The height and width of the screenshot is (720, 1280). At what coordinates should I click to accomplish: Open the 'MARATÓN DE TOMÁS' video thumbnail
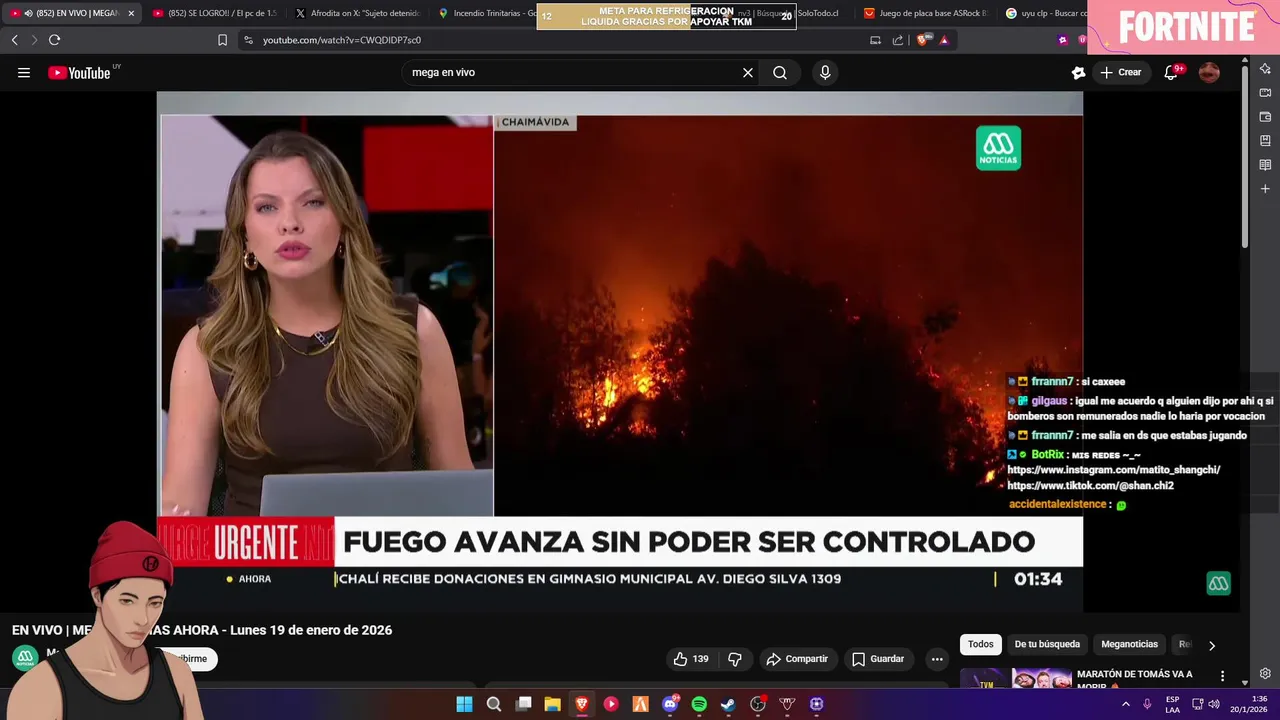click(x=1016, y=679)
